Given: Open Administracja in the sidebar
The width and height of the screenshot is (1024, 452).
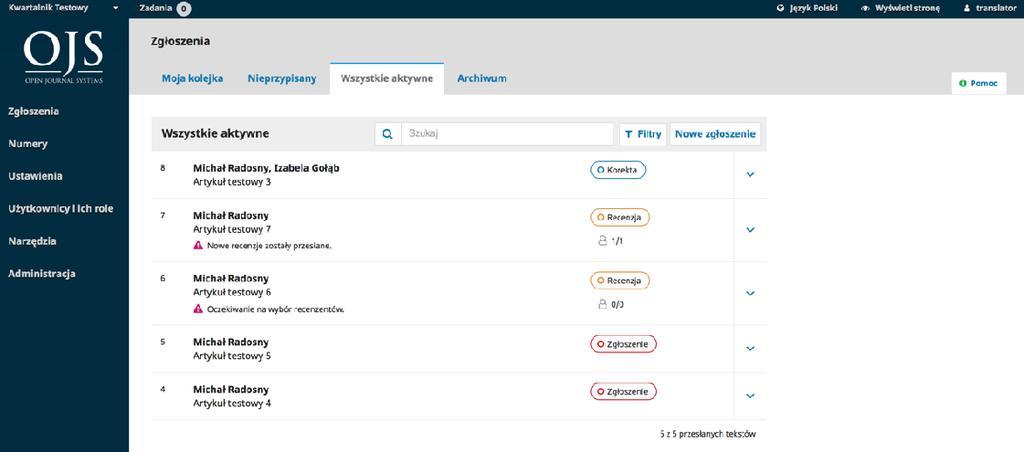Looking at the screenshot, I should [42, 274].
